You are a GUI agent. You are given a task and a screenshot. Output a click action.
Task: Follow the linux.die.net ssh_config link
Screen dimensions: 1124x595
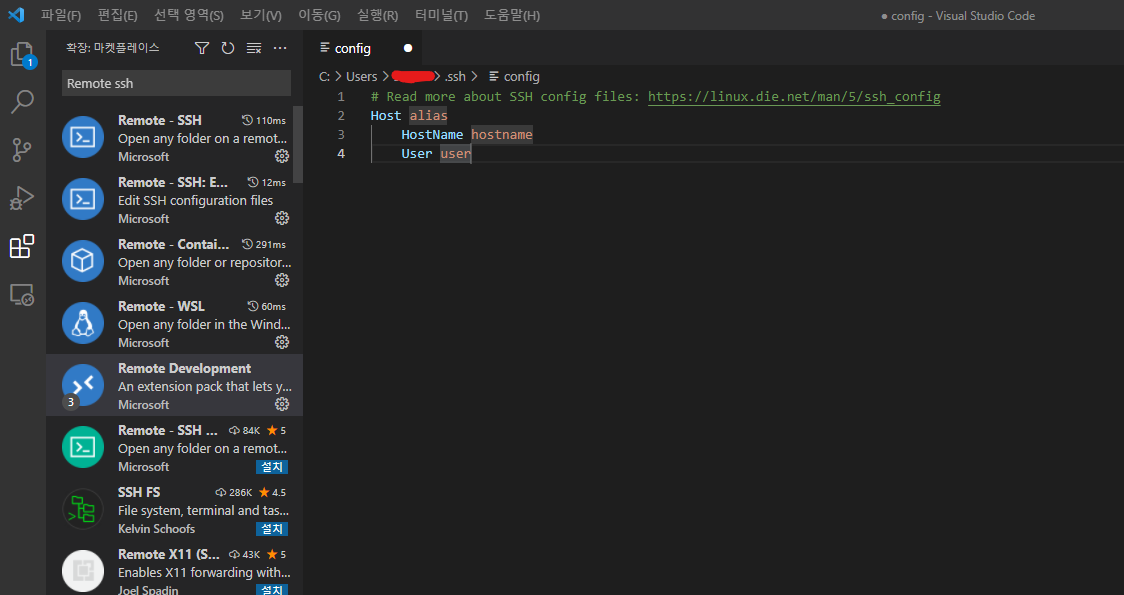[794, 96]
